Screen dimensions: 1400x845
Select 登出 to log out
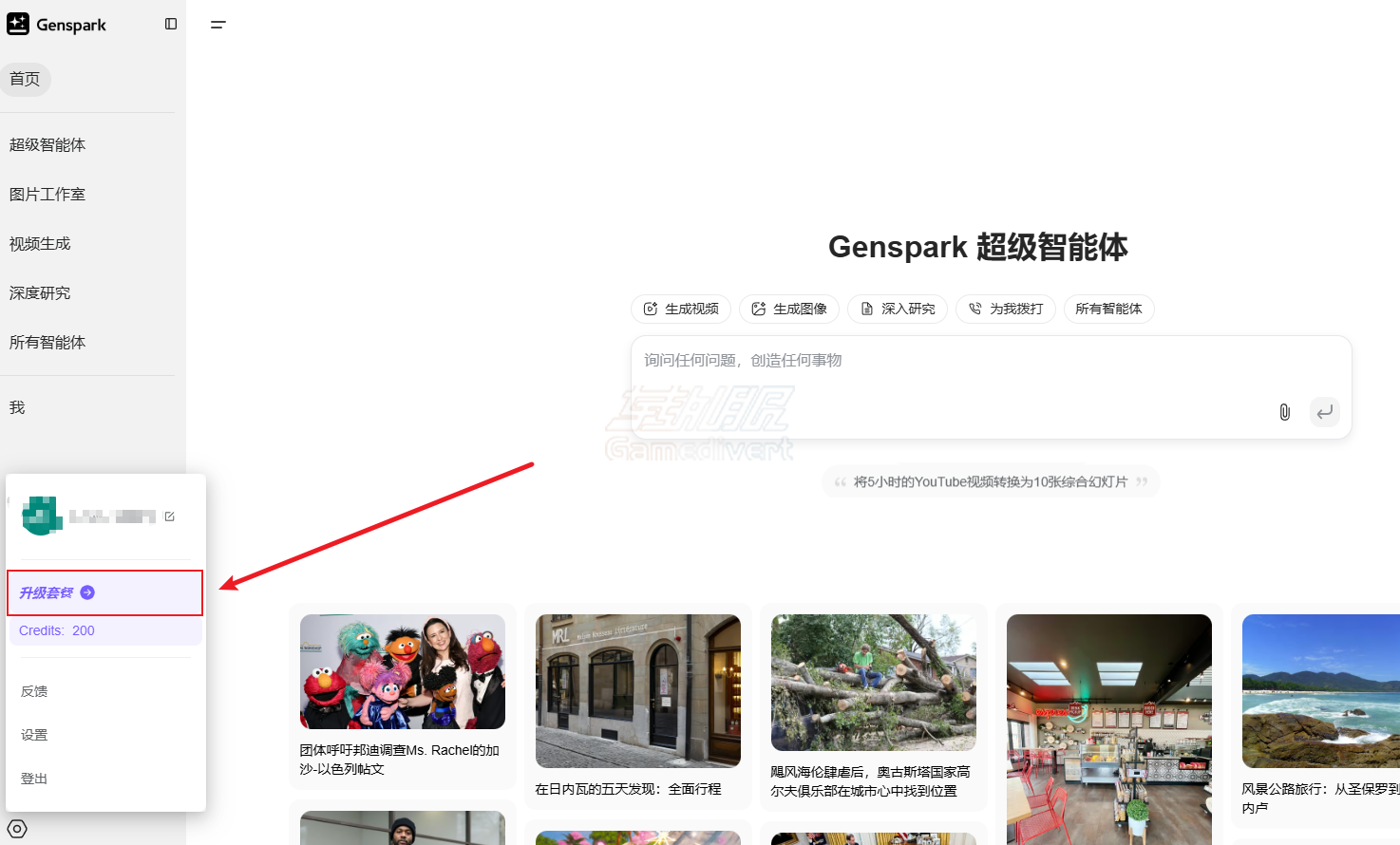coord(34,779)
